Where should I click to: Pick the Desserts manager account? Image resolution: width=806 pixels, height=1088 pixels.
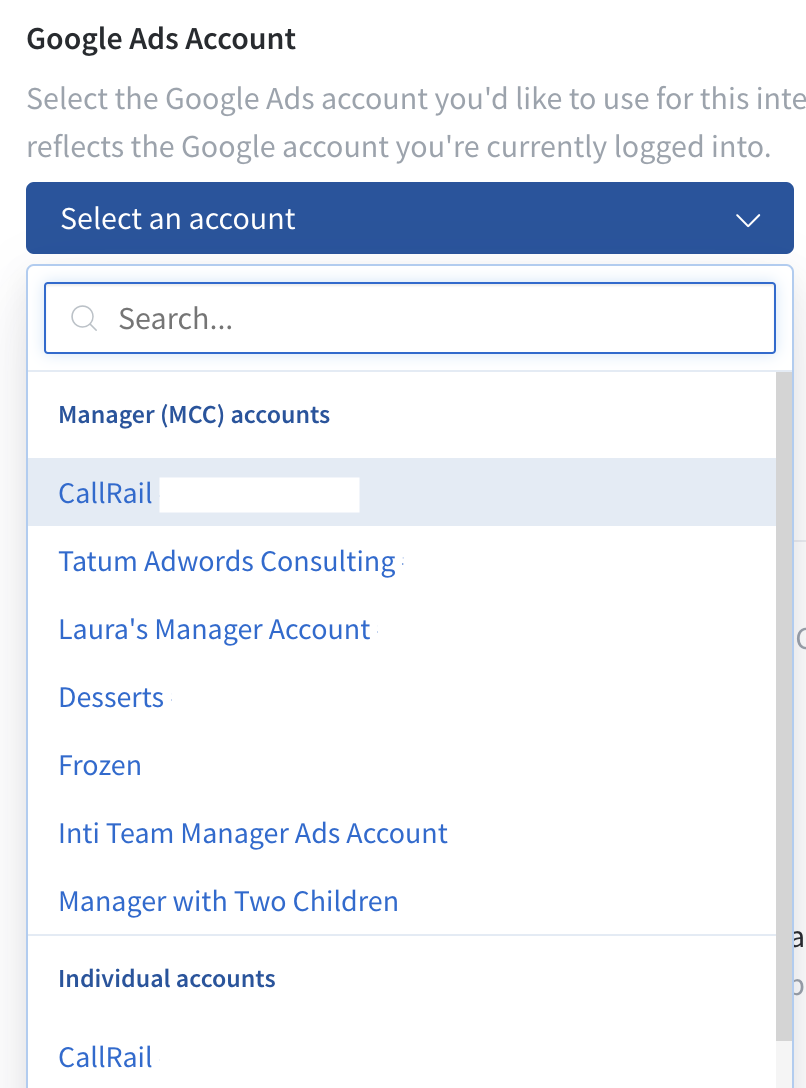tap(402, 697)
